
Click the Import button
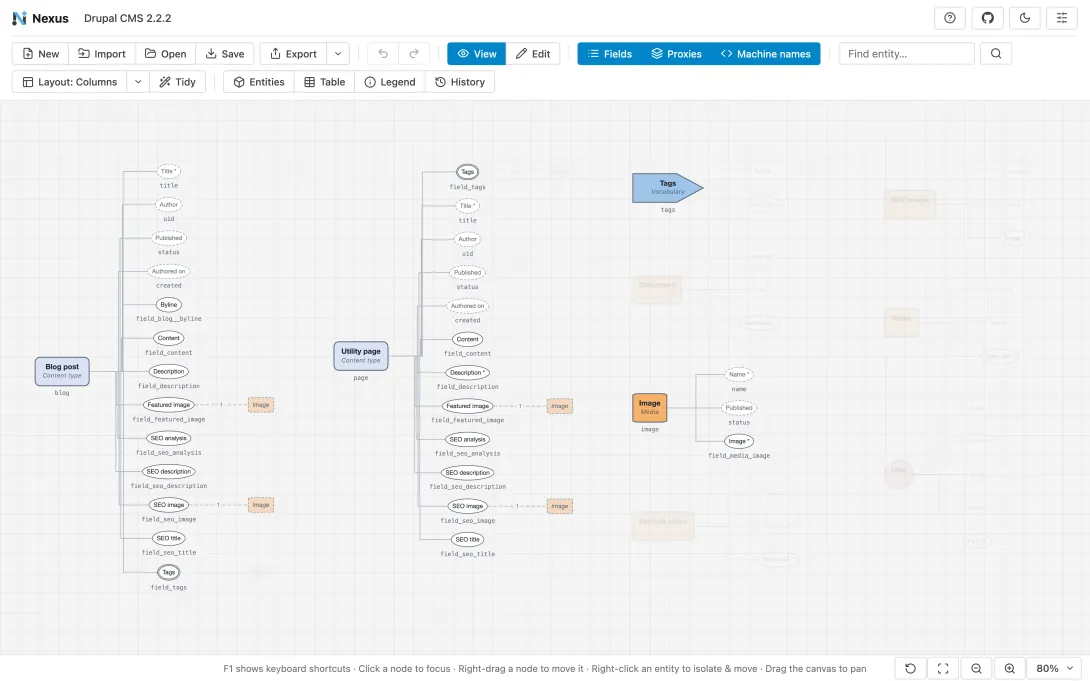tap(101, 54)
